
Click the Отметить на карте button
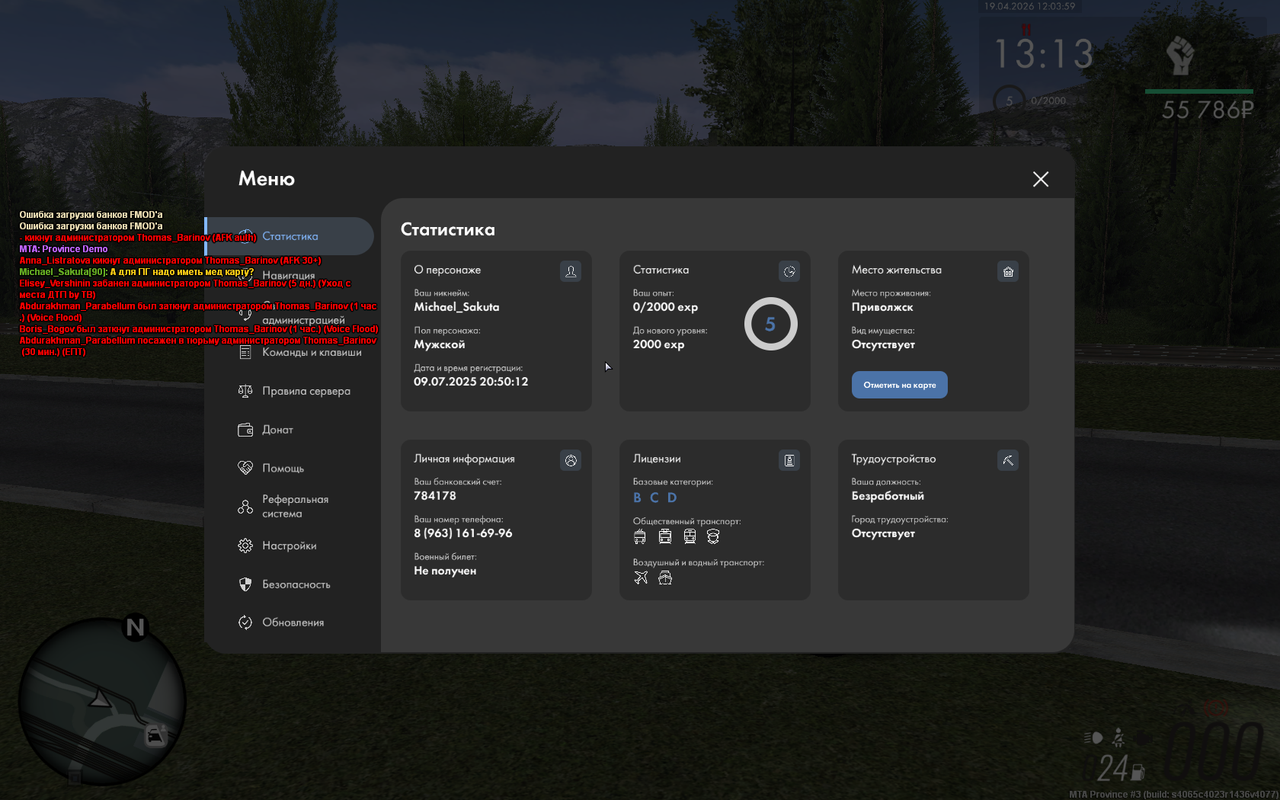coord(899,385)
